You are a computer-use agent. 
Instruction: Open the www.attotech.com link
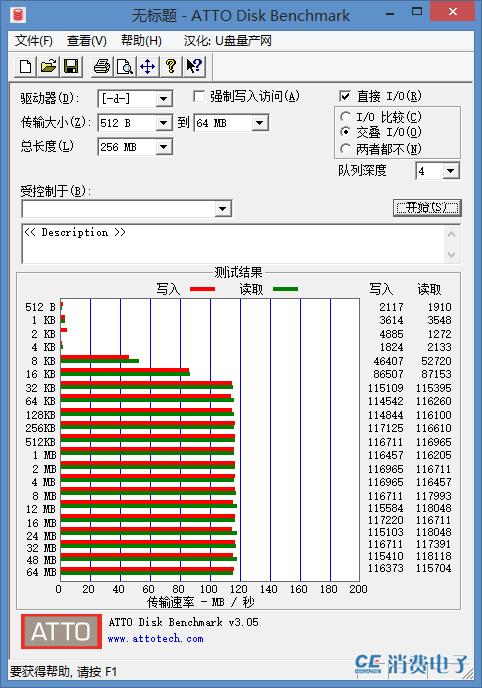click(x=156, y=638)
